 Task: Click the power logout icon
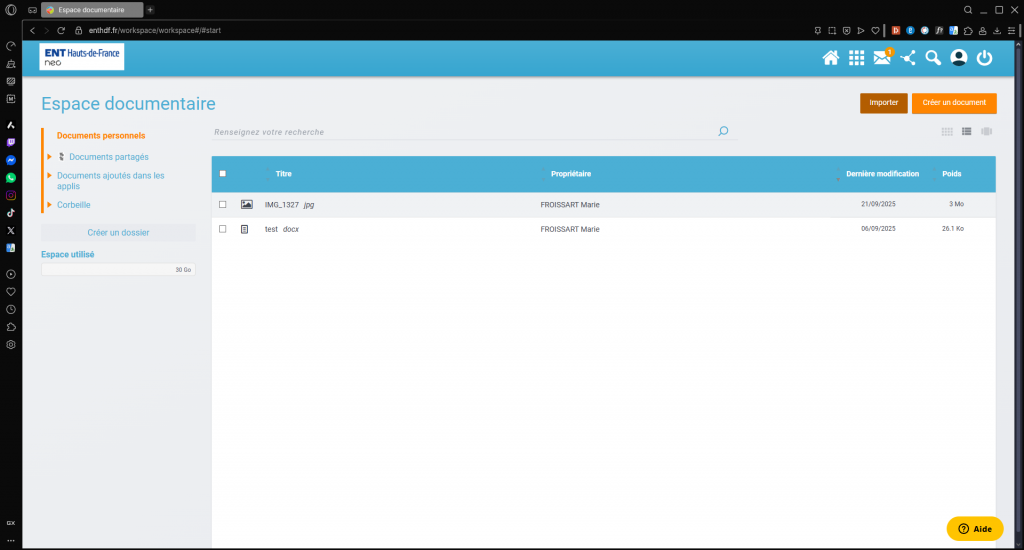click(985, 58)
